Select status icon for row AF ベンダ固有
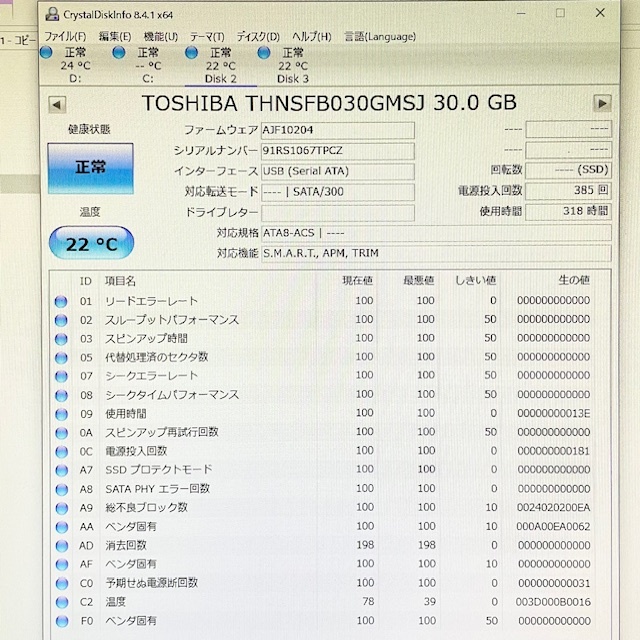 click(x=62, y=564)
